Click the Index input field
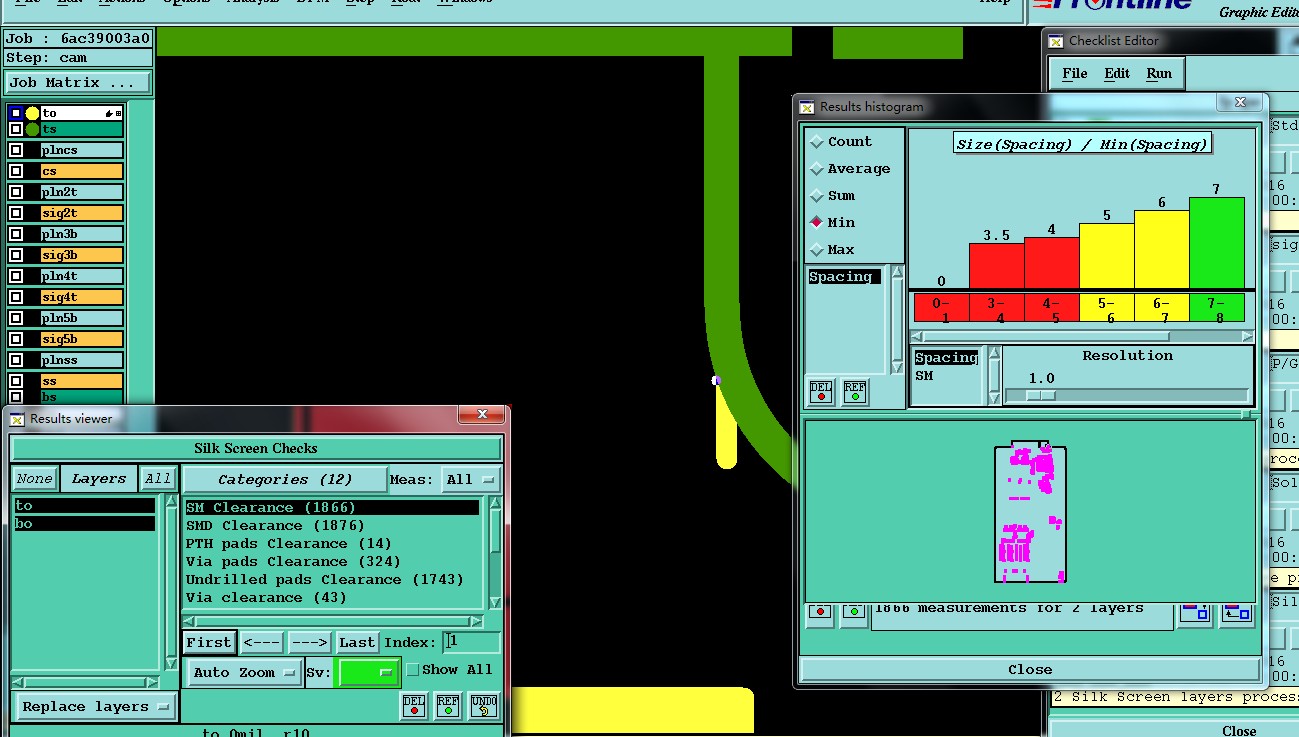The height and width of the screenshot is (737, 1299). click(471, 642)
